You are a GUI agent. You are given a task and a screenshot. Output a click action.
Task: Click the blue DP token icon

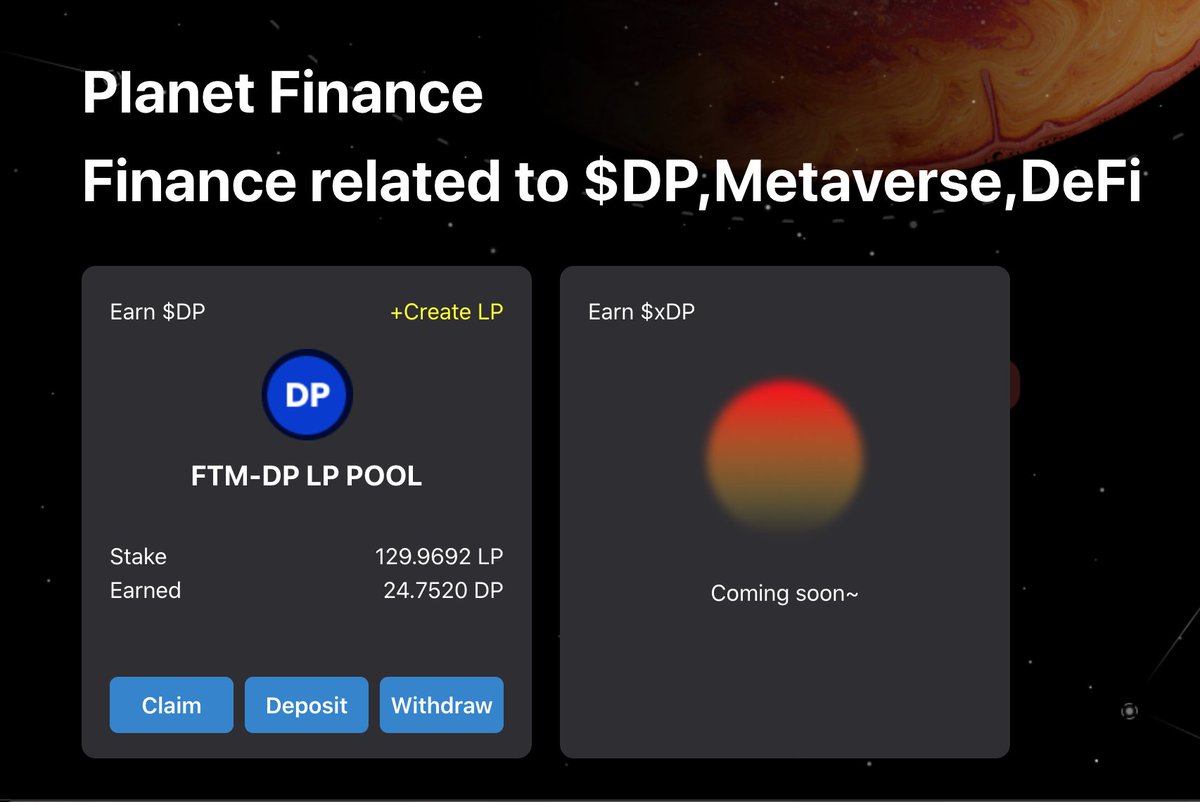[307, 395]
